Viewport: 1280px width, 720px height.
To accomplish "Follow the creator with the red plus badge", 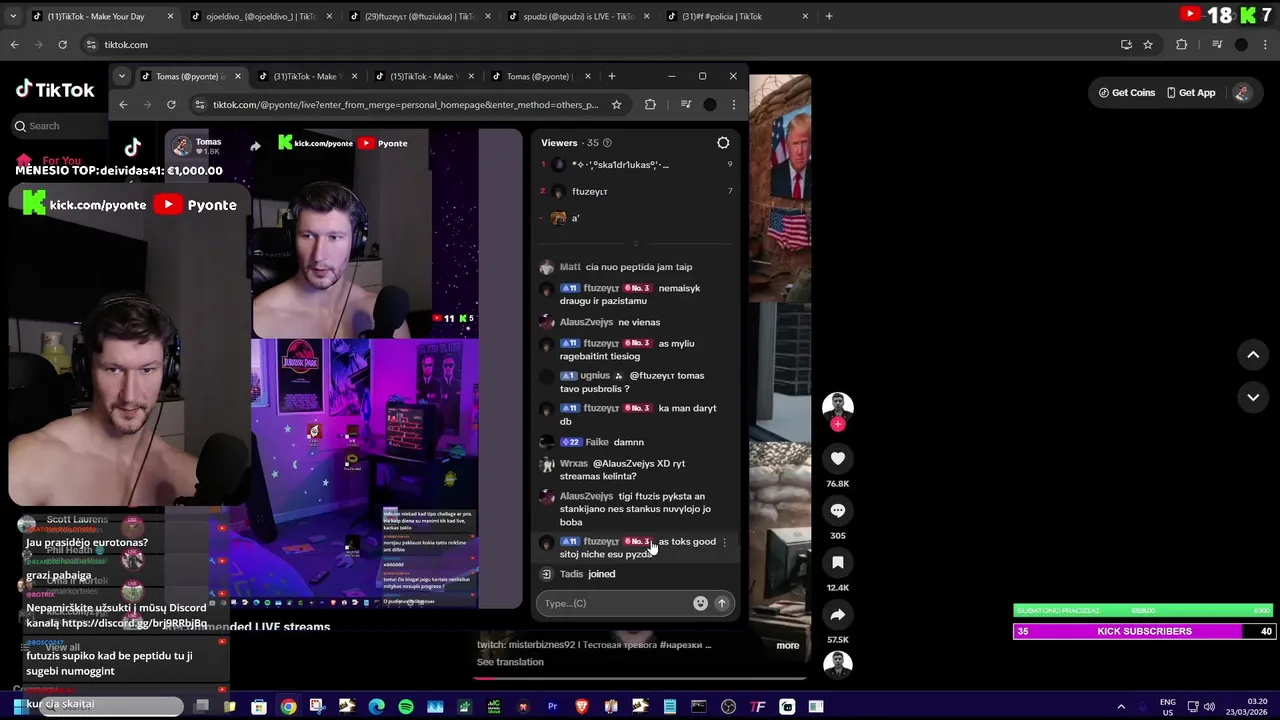I will point(838,424).
